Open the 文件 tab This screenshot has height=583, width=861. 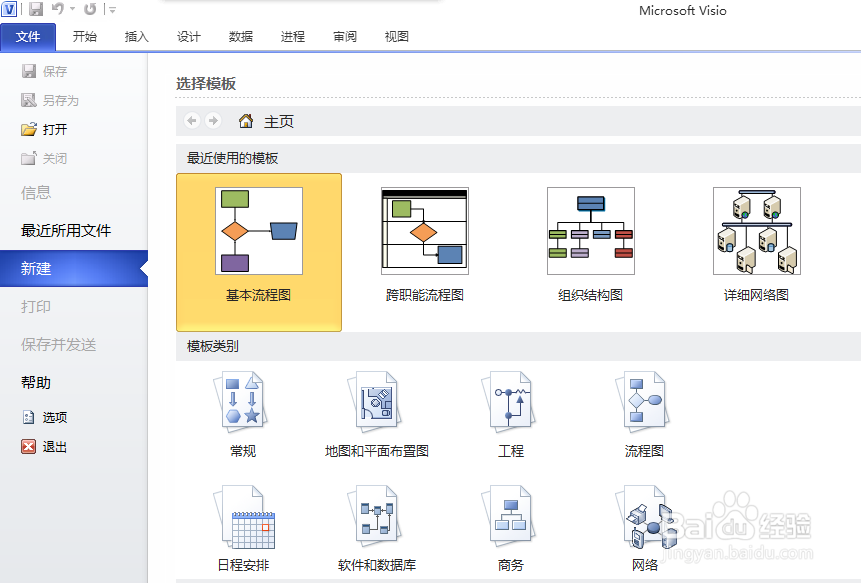pyautogui.click(x=28, y=37)
